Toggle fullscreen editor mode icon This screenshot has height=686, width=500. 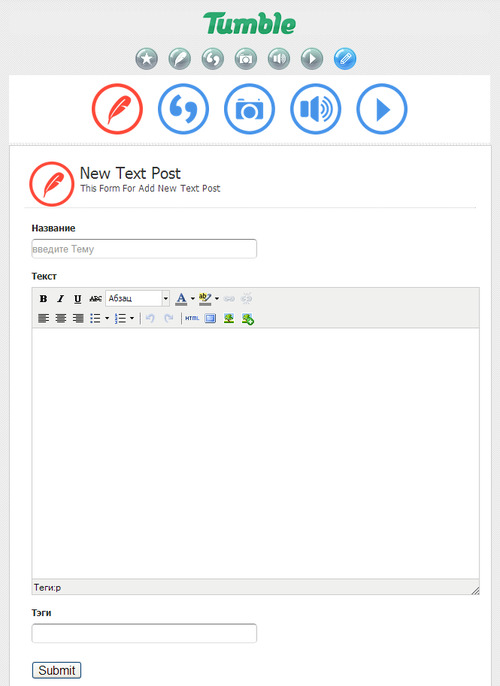210,318
